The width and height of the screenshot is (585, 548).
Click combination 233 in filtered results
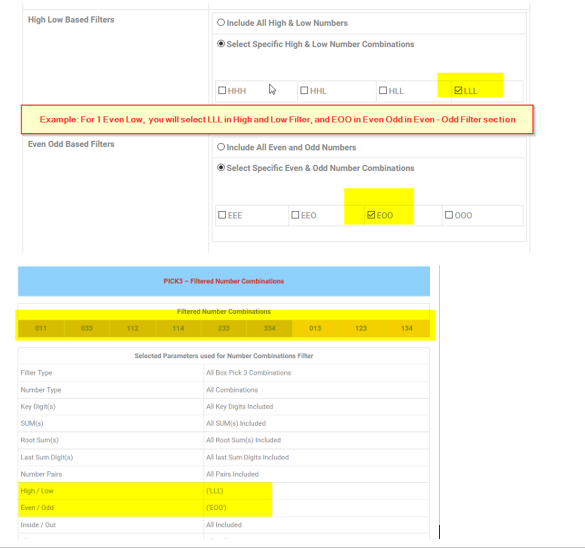pos(224,328)
